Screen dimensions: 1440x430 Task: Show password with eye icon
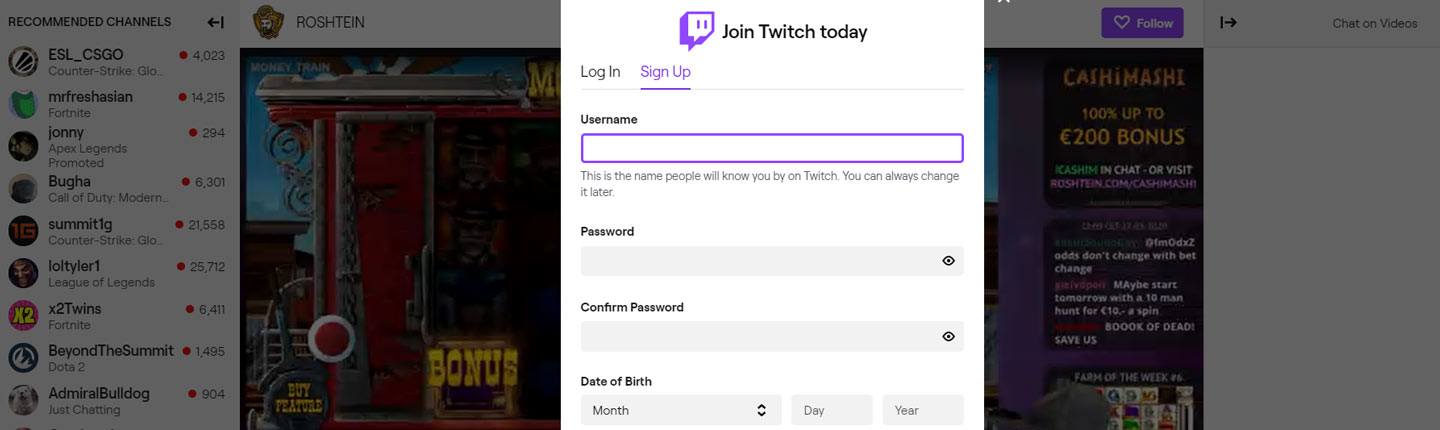(x=948, y=261)
